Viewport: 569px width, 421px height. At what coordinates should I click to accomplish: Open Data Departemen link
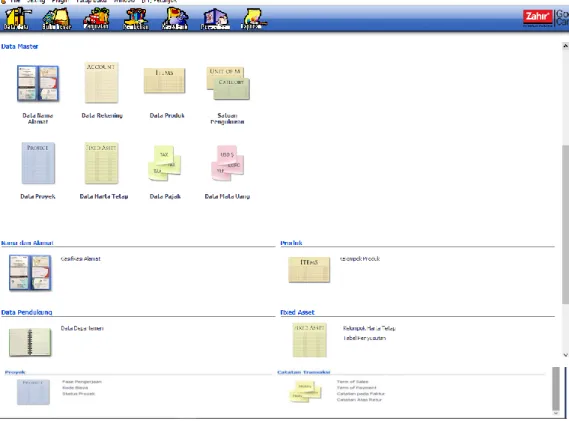[x=82, y=328]
